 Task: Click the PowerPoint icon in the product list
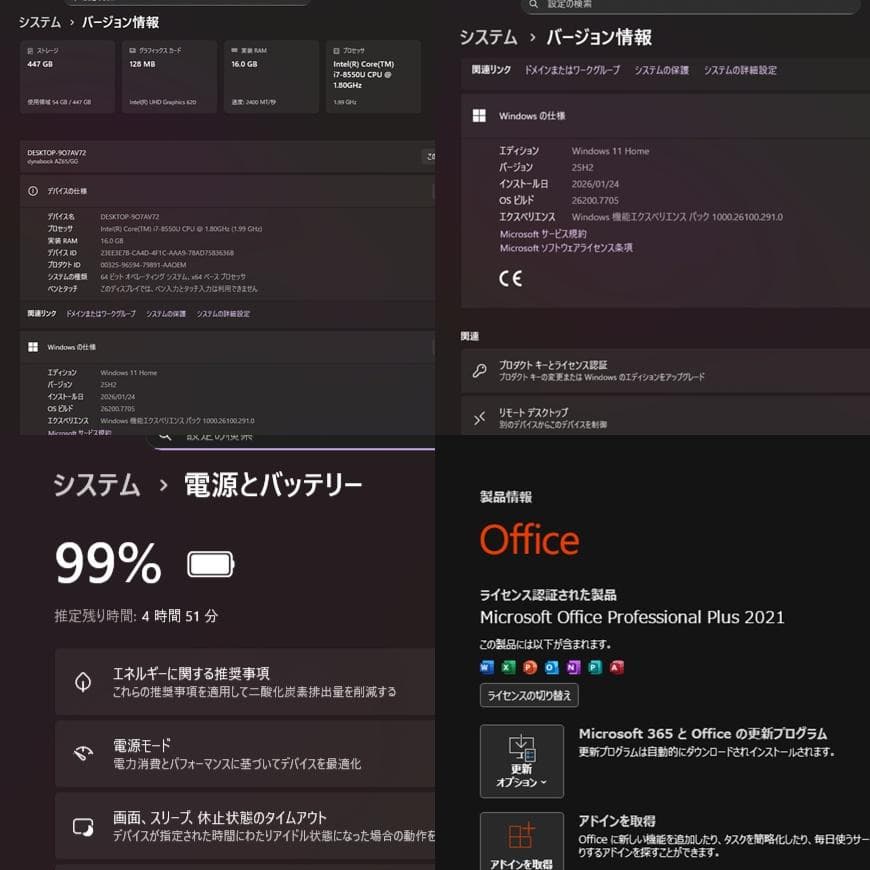point(529,668)
